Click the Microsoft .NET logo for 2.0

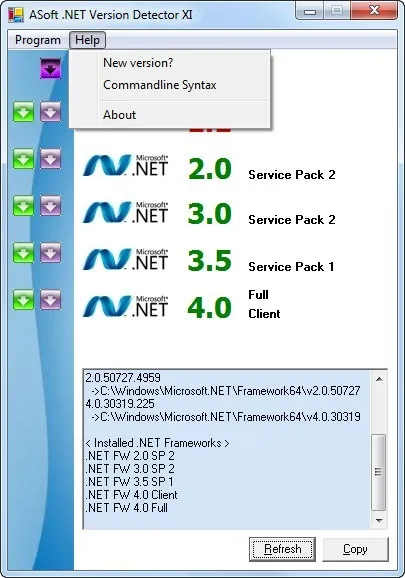(125, 166)
